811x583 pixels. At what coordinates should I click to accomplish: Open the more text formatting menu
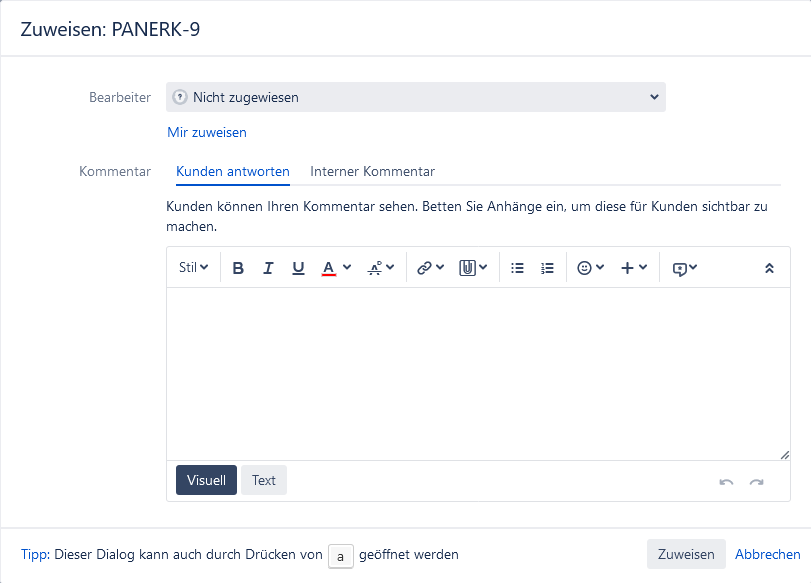click(381, 268)
